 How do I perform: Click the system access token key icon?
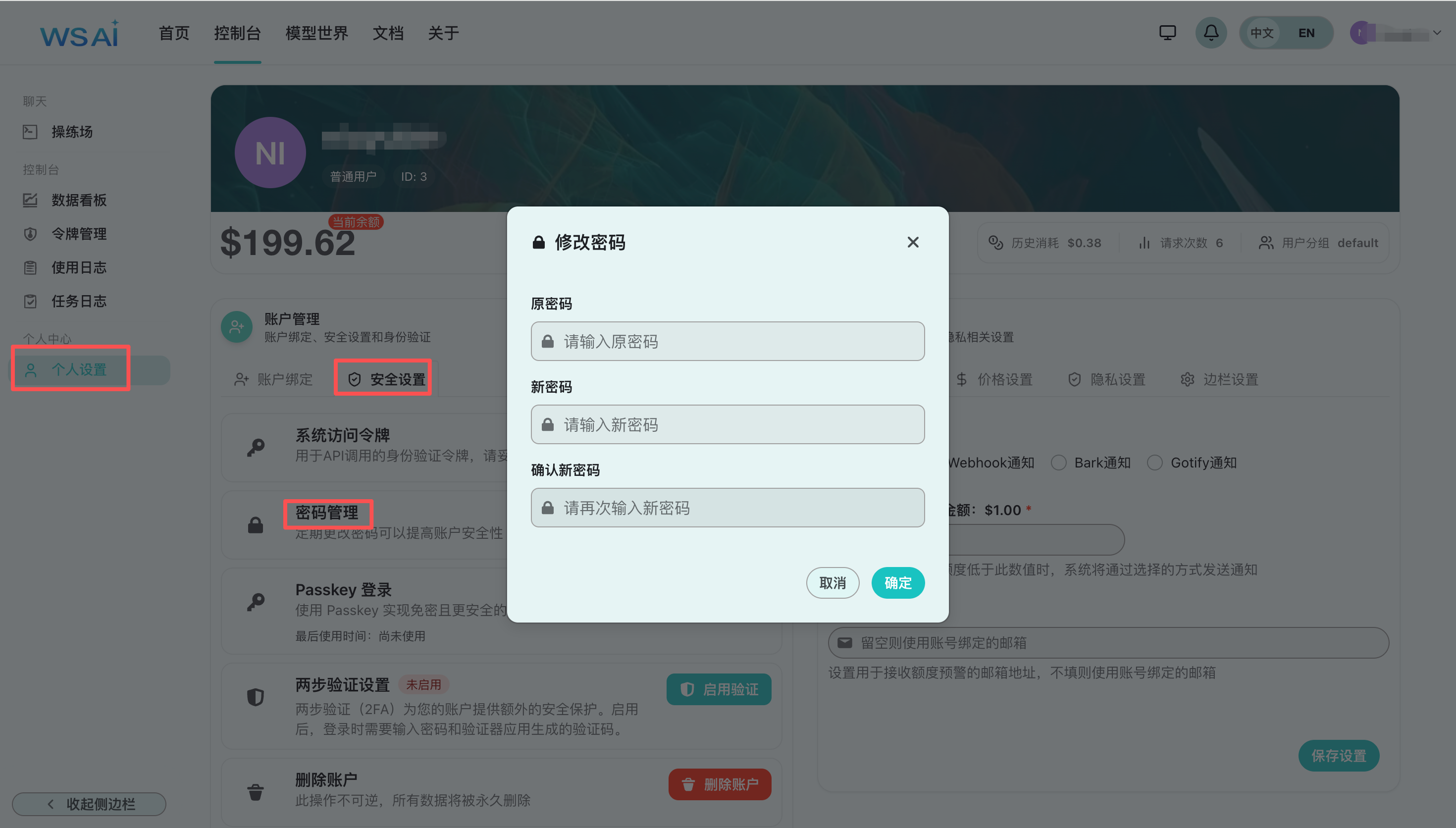point(256,447)
